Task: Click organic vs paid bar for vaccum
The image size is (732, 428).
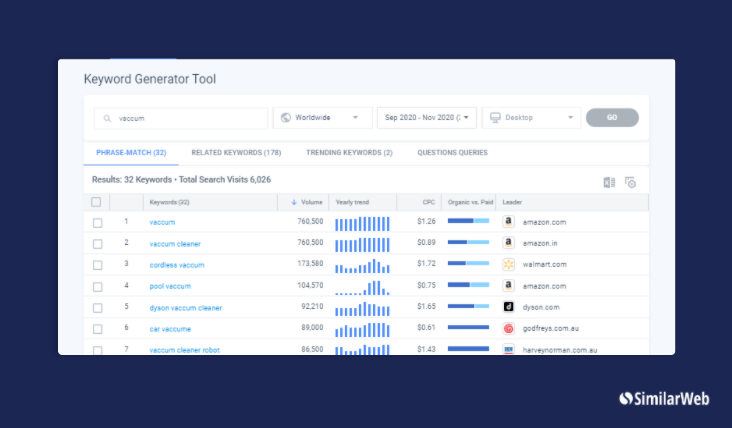Action: [468, 221]
